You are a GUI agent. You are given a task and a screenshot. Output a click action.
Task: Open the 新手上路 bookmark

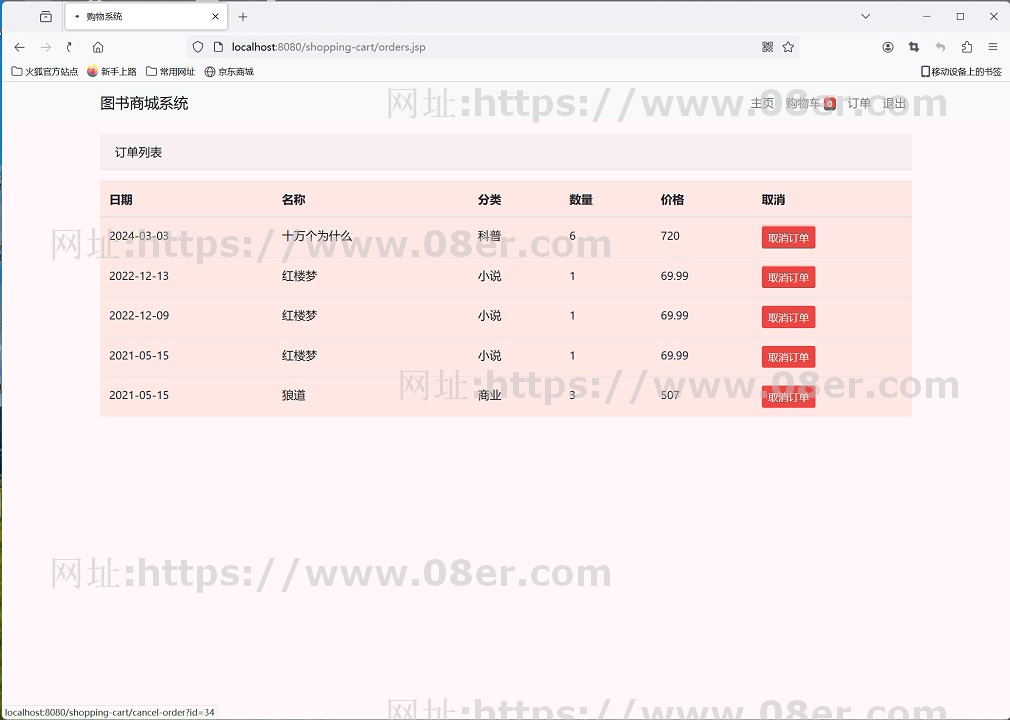click(x=112, y=71)
